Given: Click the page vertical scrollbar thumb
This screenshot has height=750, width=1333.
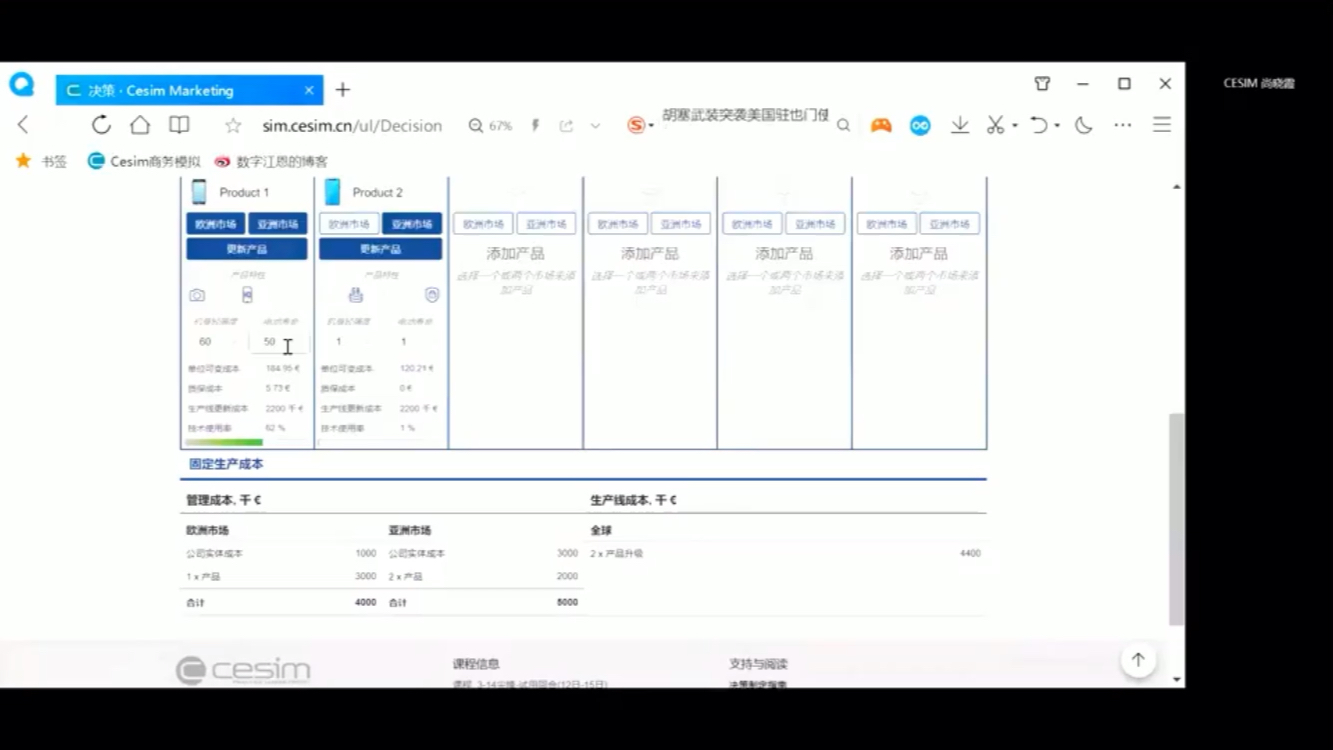Looking at the screenshot, I should [x=1177, y=519].
